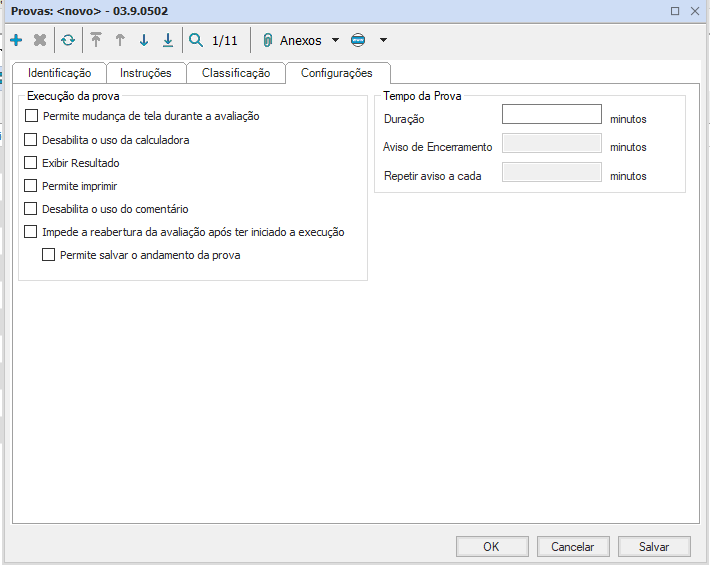Refresh the record with the reload icon
The image size is (710, 566).
coord(68,41)
